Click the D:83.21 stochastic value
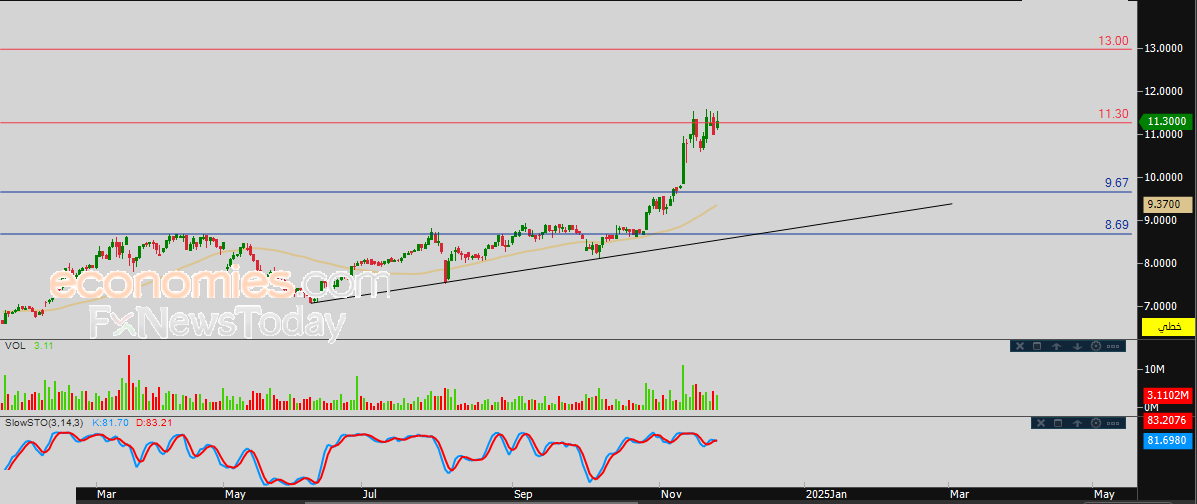The image size is (1197, 504). click(152, 422)
